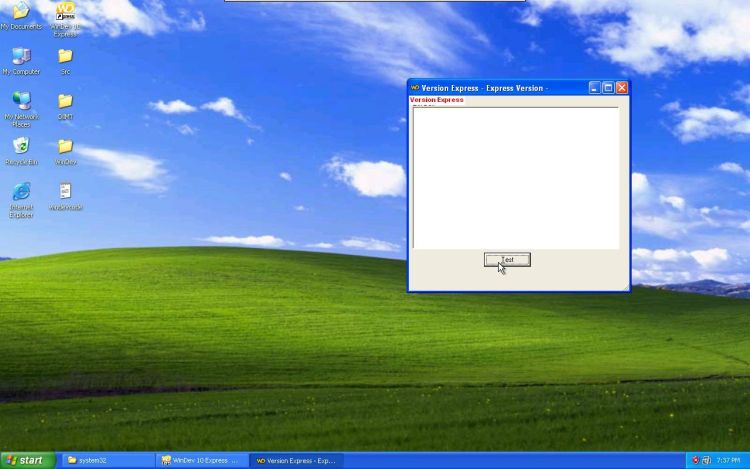Image resolution: width=750 pixels, height=469 pixels.
Task: Click the tray icon left of the clock
Action: [706, 460]
